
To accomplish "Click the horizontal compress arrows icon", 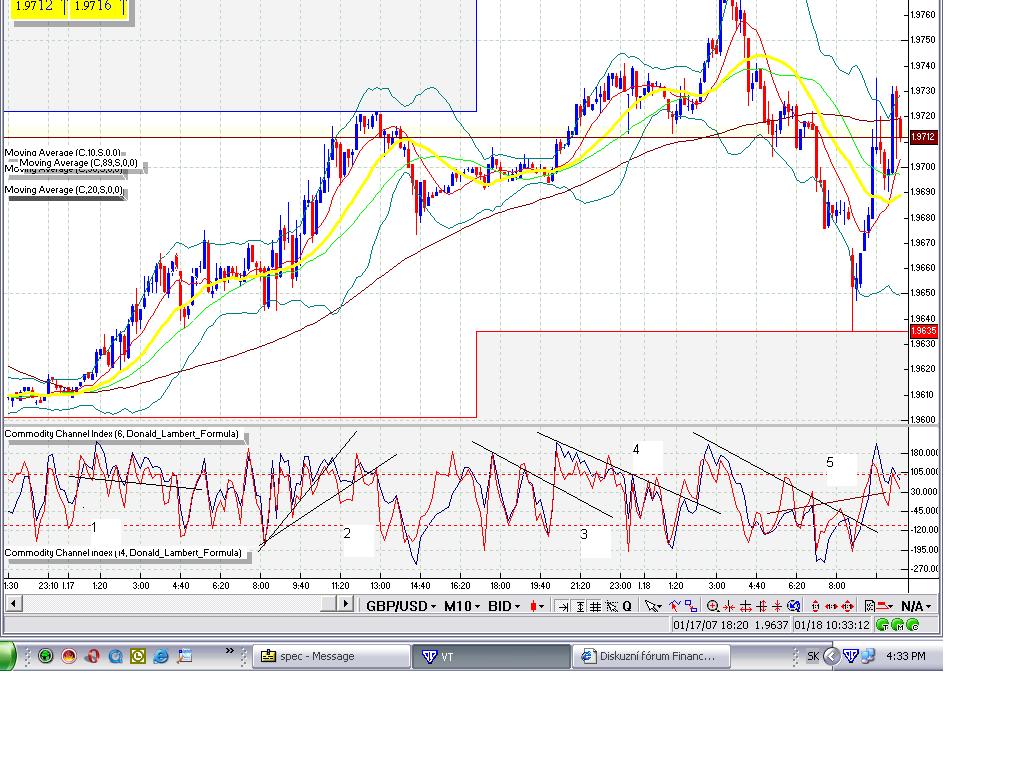I will tap(729, 607).
